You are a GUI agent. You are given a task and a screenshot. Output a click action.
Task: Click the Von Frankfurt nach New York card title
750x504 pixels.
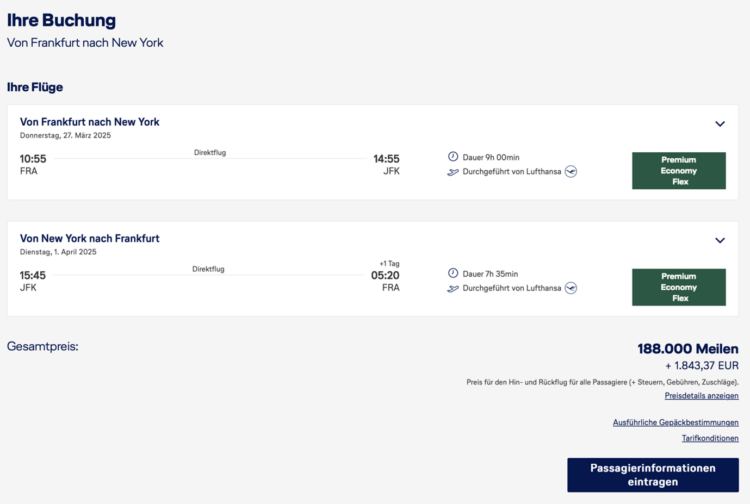89,122
